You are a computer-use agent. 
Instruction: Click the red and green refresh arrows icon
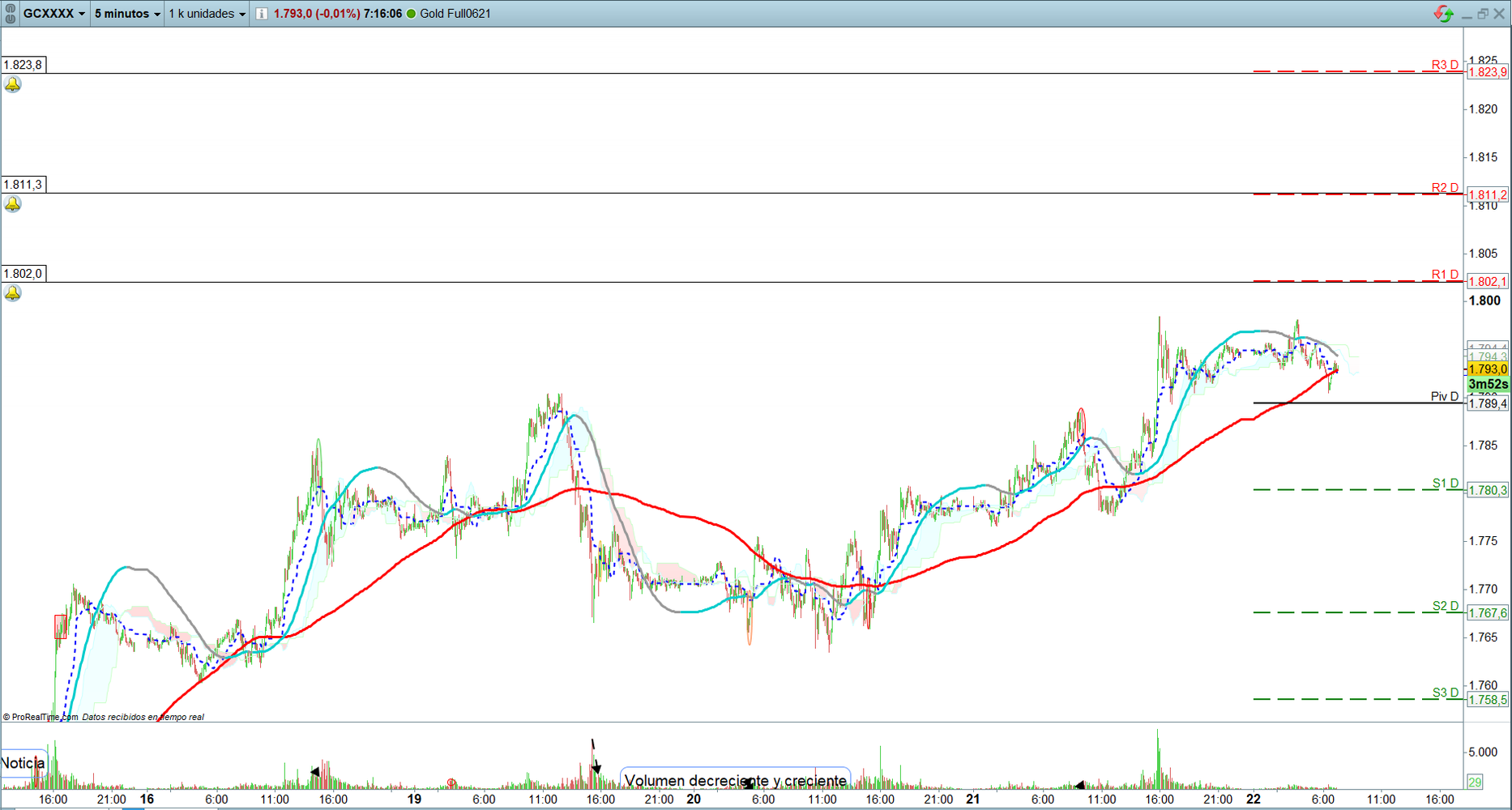coord(1444,14)
